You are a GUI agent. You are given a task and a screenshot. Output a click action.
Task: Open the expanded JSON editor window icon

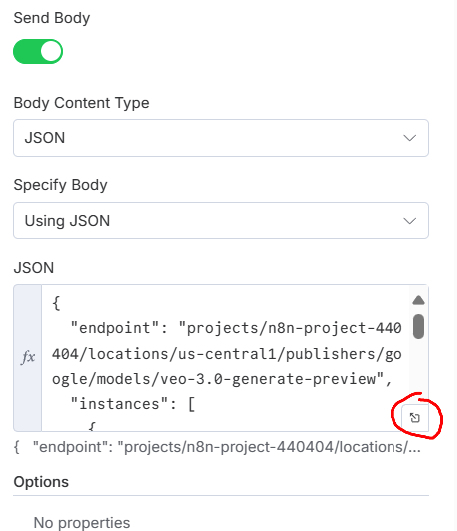pyautogui.click(x=415, y=418)
